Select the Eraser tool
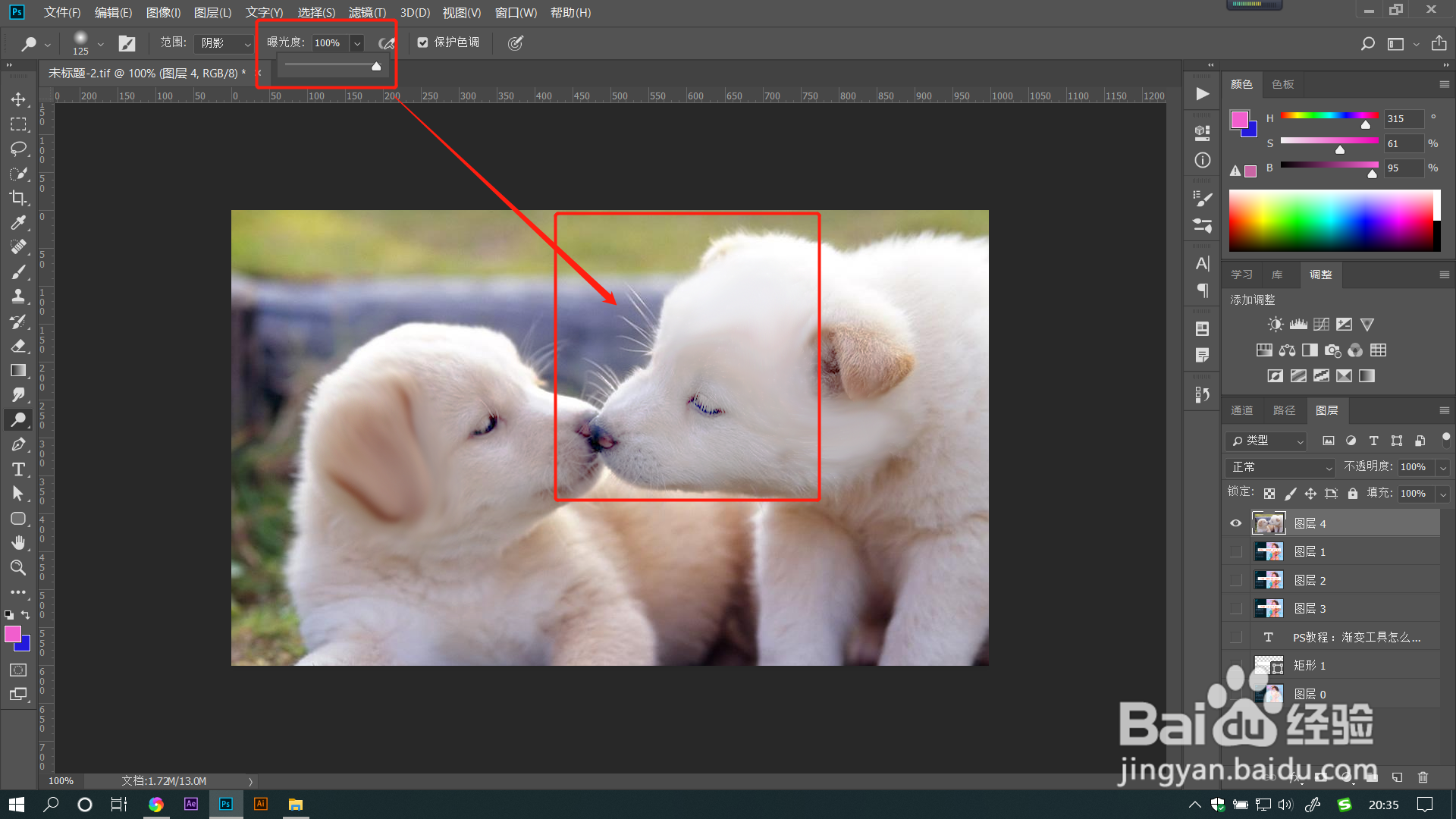The image size is (1456, 819). coord(18,346)
